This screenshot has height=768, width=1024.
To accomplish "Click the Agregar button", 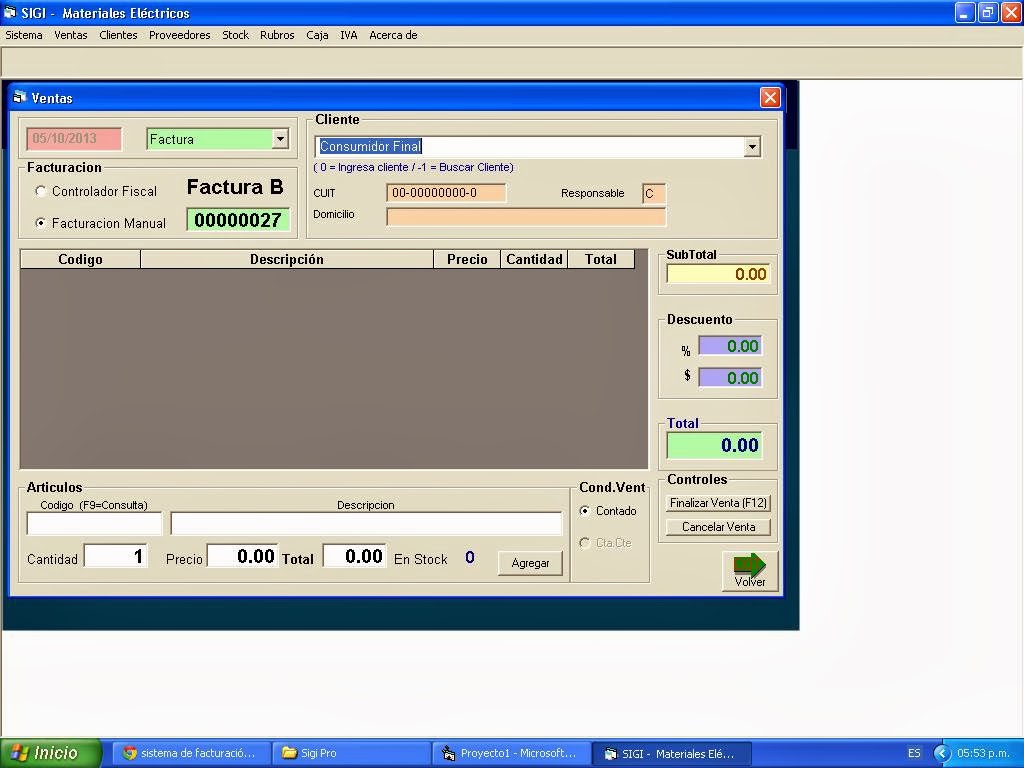I will (x=530, y=563).
